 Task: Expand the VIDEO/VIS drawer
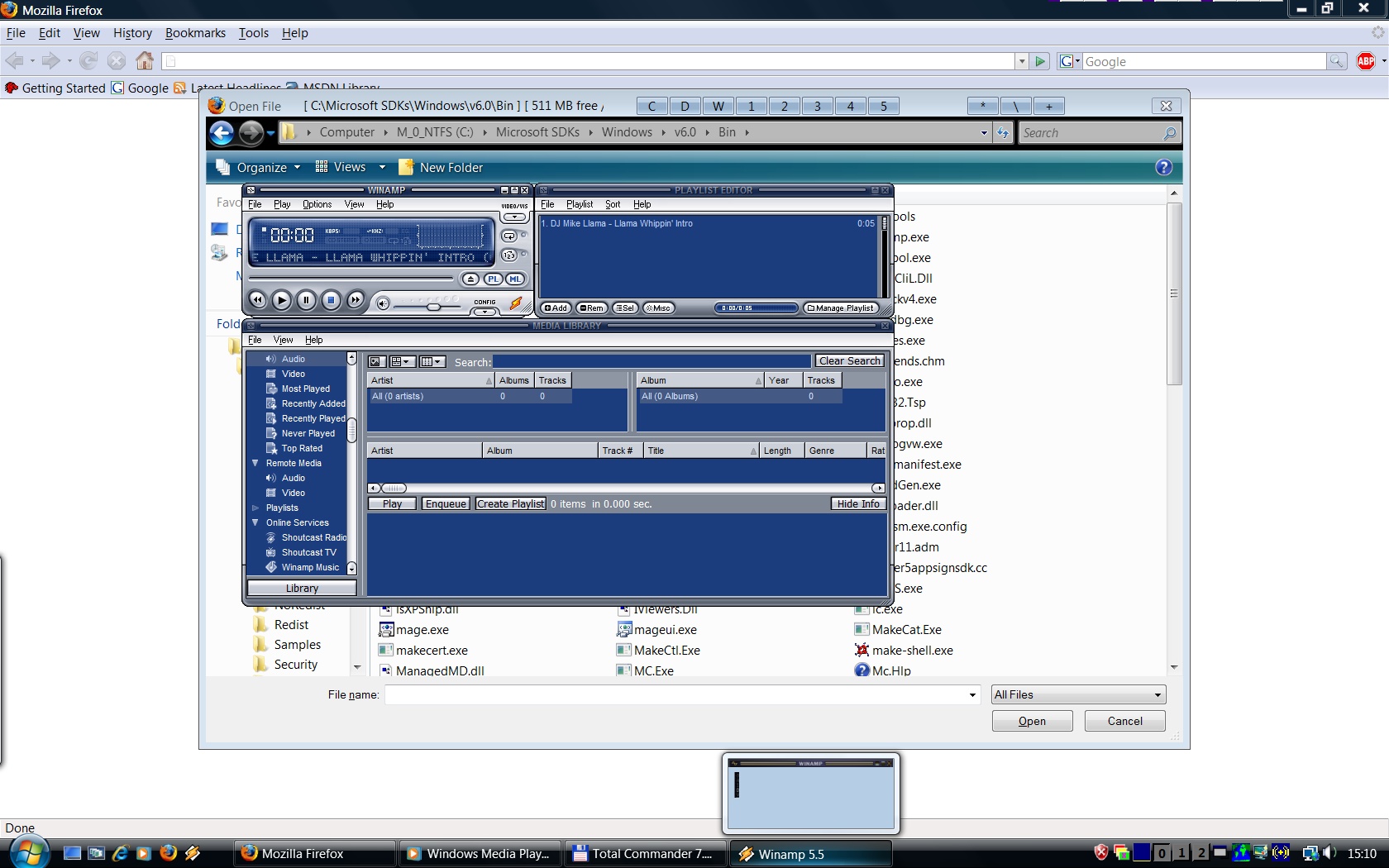[x=514, y=212]
